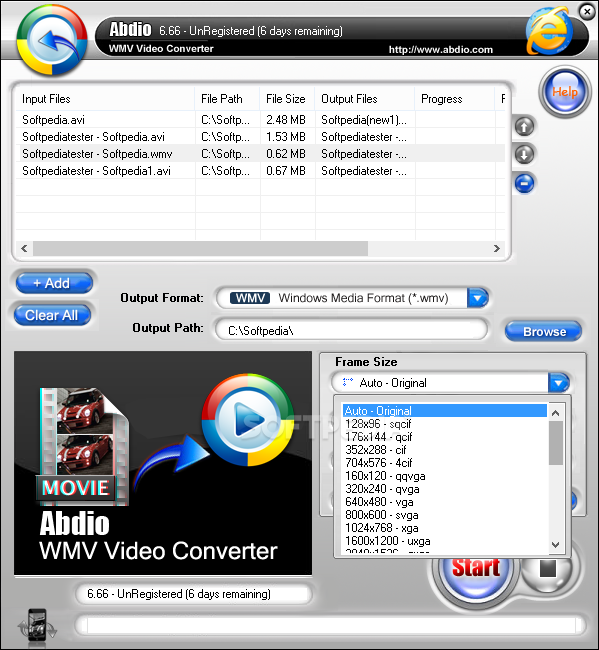Click the Input Files column header
The width and height of the screenshot is (599, 650).
click(105, 99)
